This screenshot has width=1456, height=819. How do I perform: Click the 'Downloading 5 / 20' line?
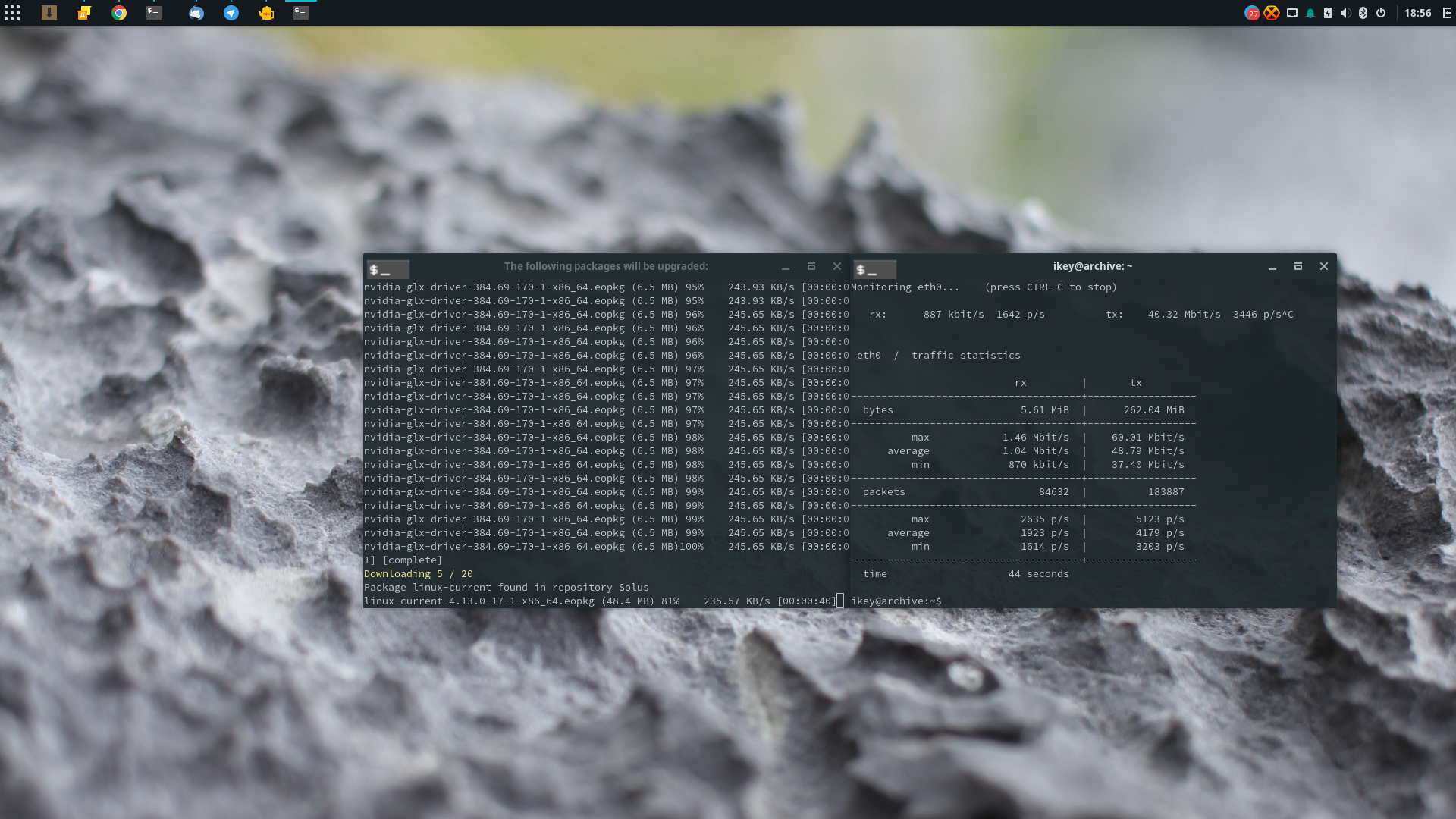[419, 574]
